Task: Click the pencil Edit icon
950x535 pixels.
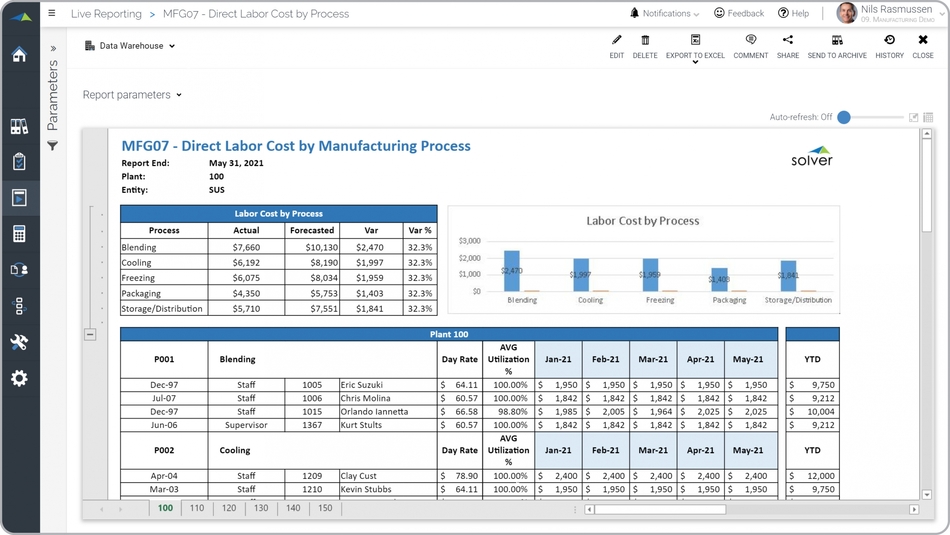Action: [617, 41]
